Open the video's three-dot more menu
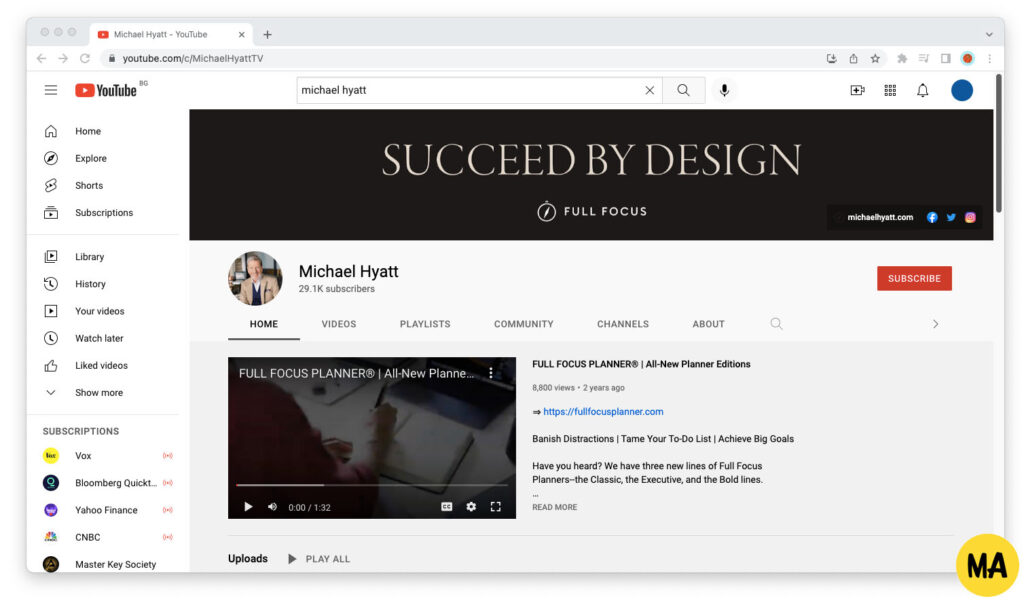This screenshot has height=601, width=1024. pos(491,373)
